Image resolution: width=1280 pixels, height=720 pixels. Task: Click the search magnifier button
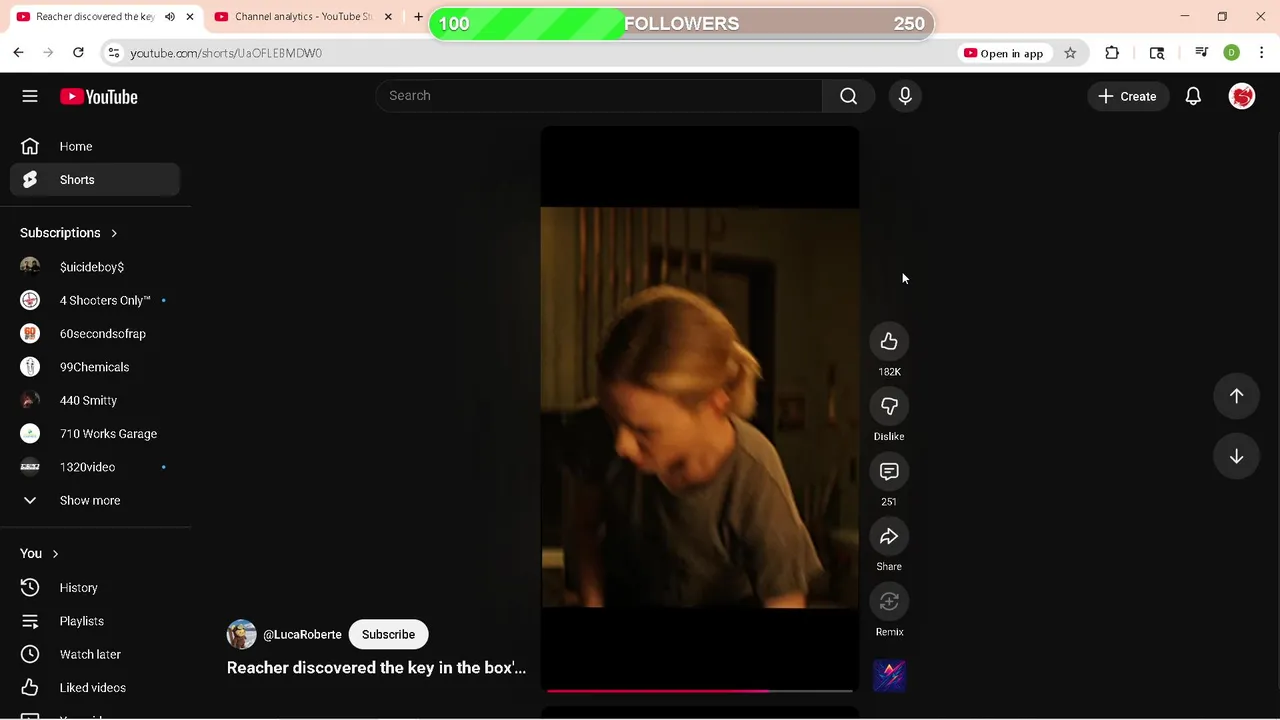point(848,96)
